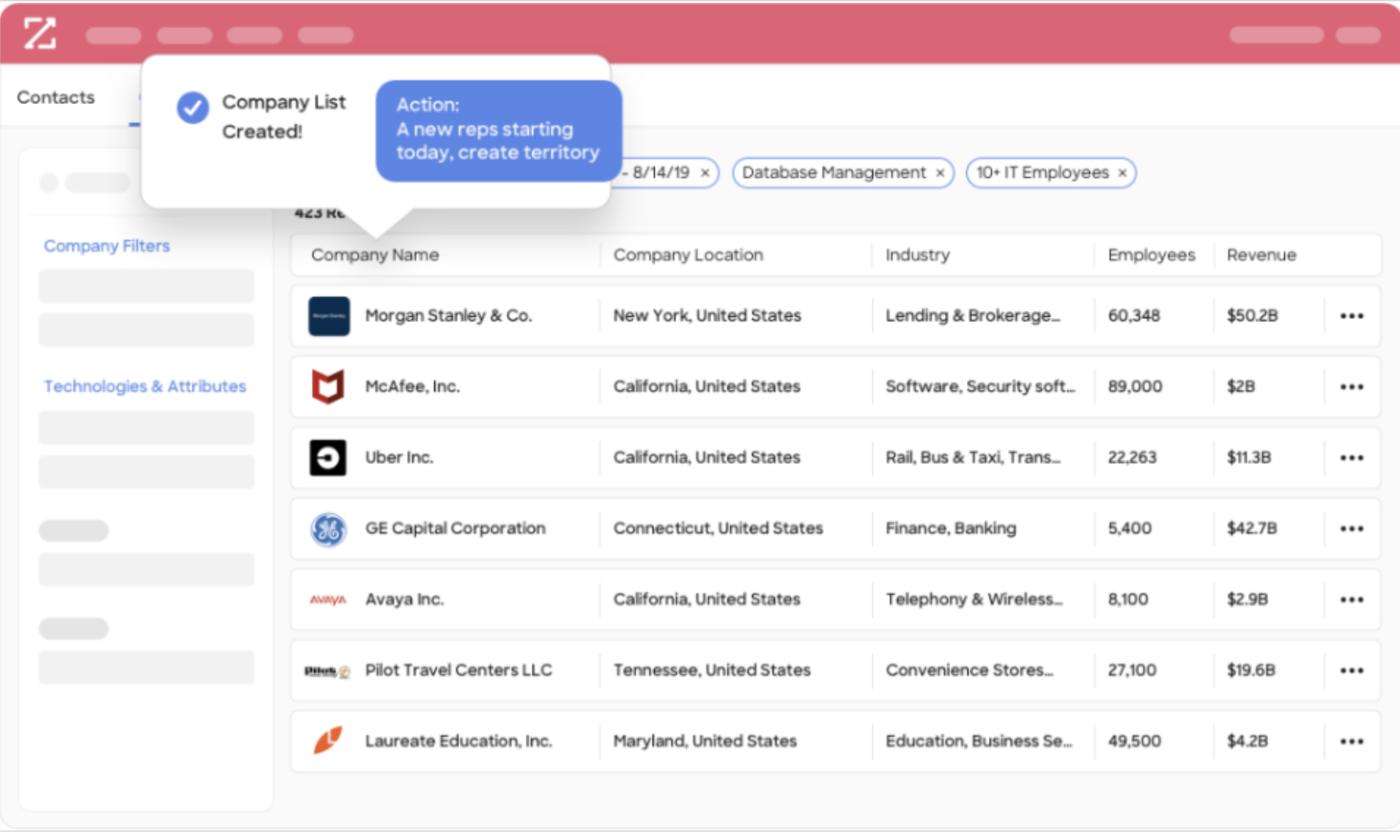Remove the Database Management filter chip

pyautogui.click(x=940, y=173)
